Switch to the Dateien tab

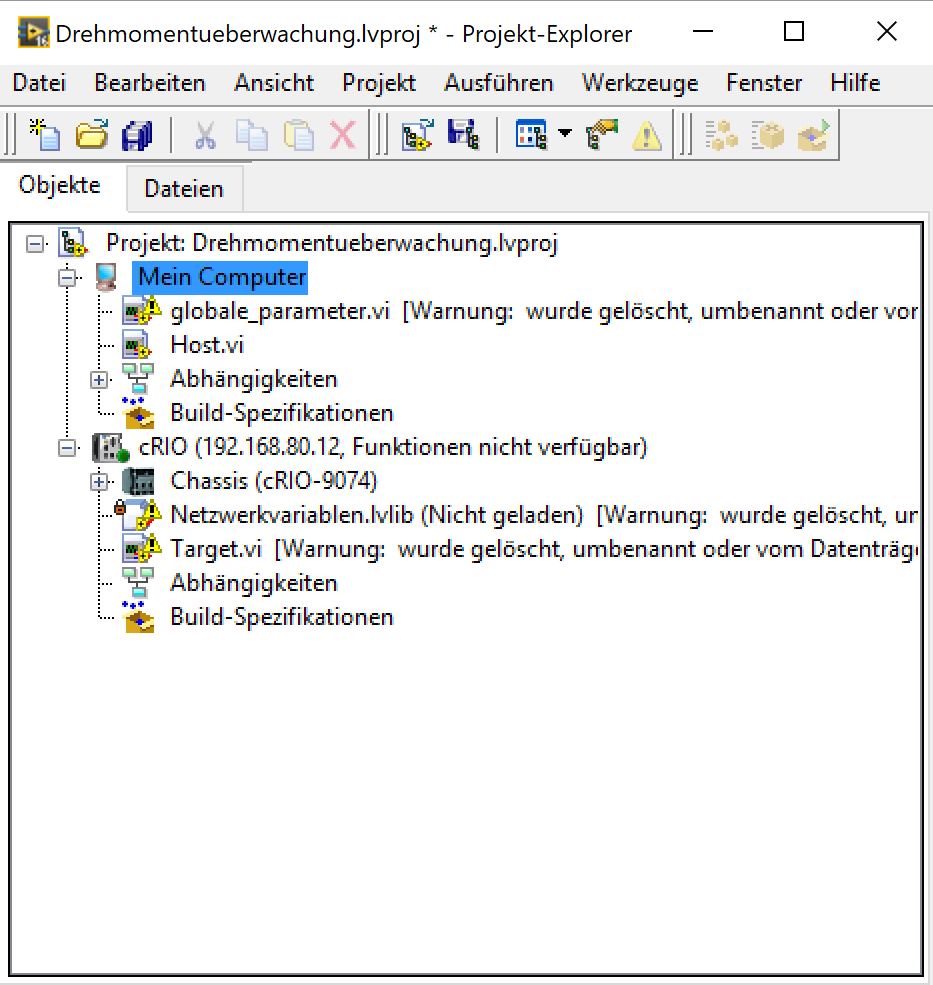click(x=184, y=188)
